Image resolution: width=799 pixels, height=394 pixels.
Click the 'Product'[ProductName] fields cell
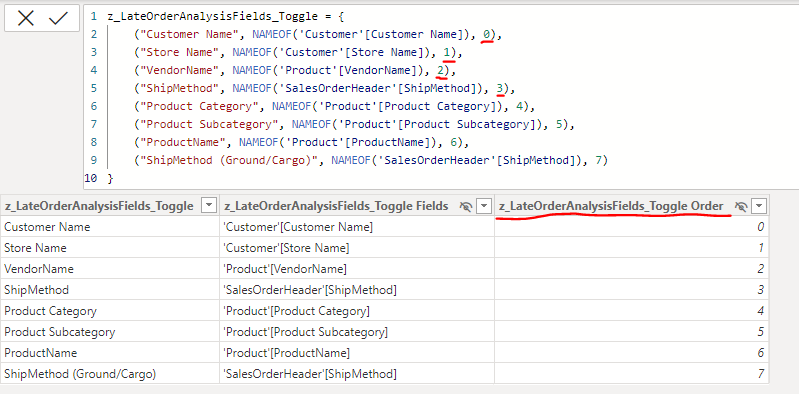click(357, 353)
